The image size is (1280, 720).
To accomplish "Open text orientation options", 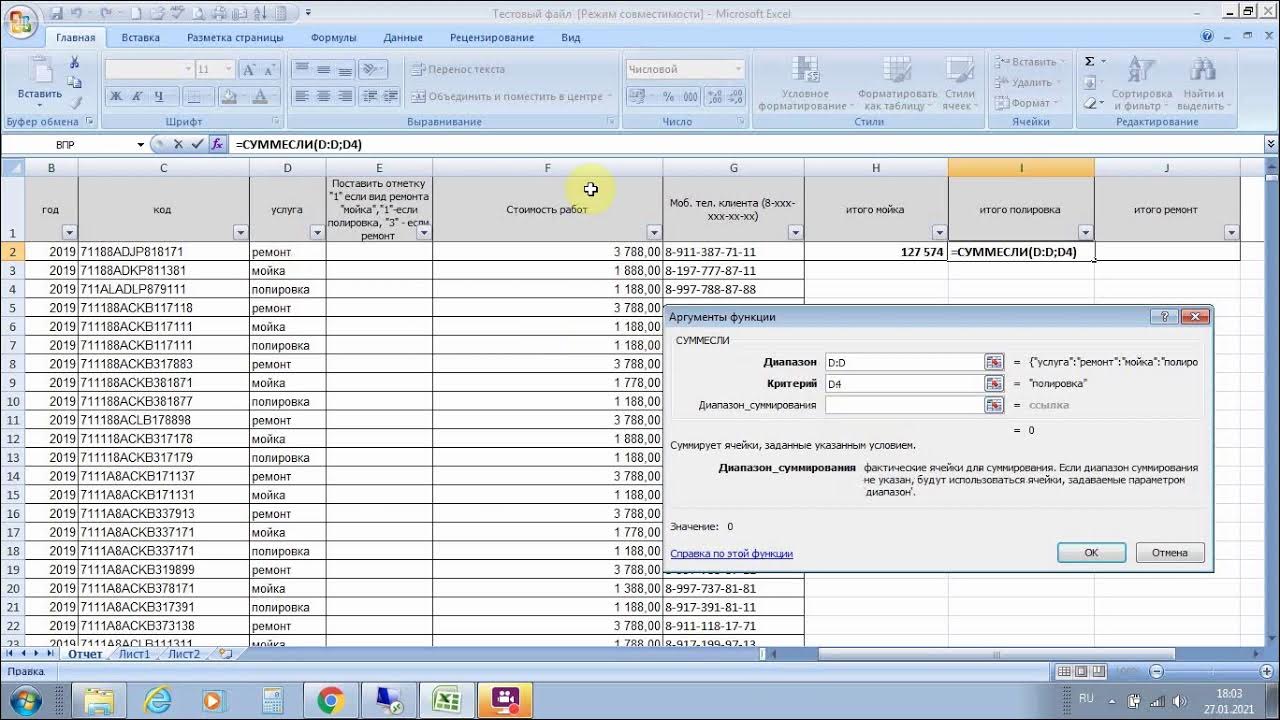I will pos(373,69).
